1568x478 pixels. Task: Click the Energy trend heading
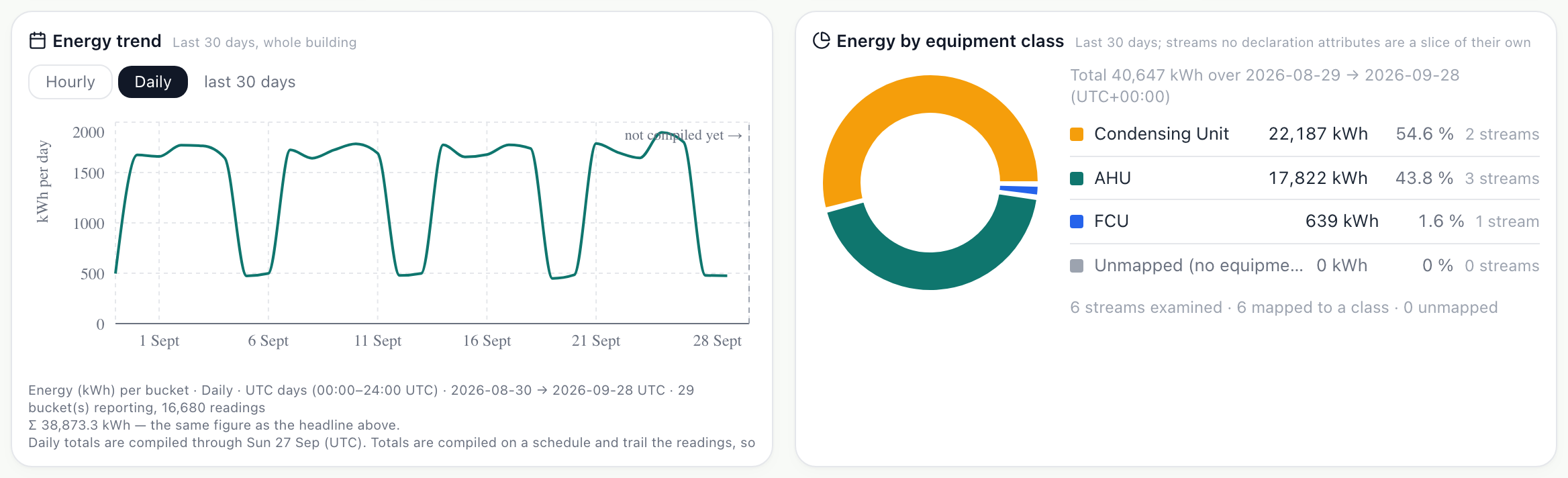pos(107,41)
